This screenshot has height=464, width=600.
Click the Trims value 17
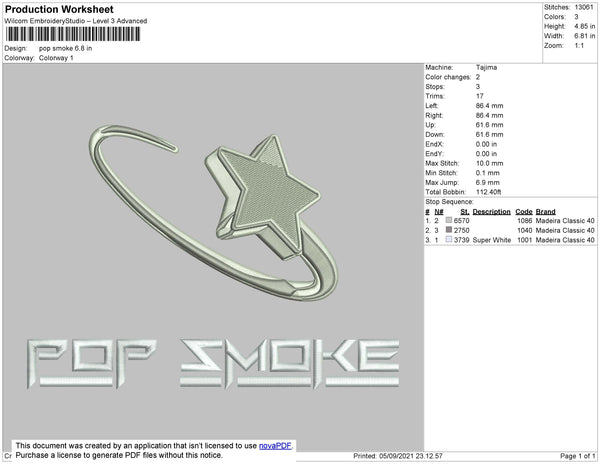click(480, 96)
